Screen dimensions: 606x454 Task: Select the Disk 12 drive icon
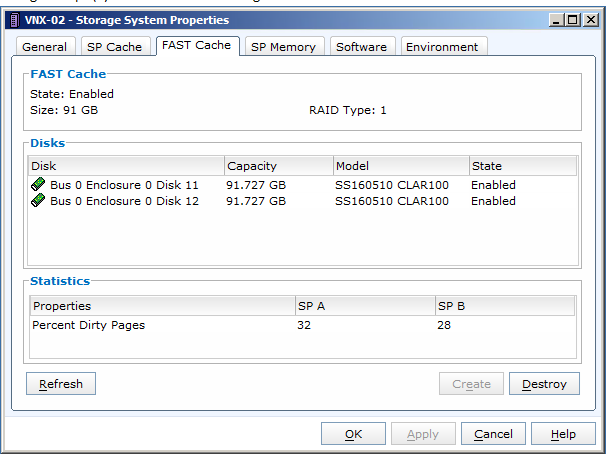(x=38, y=200)
